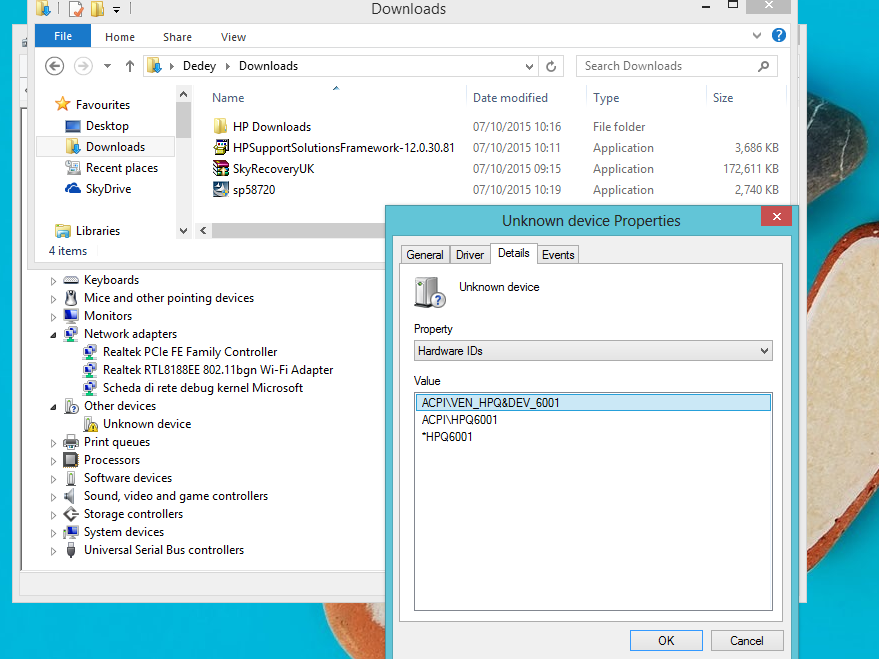Click the Sound, video and game controllers icon
This screenshot has width=879, height=659.
click(x=70, y=496)
